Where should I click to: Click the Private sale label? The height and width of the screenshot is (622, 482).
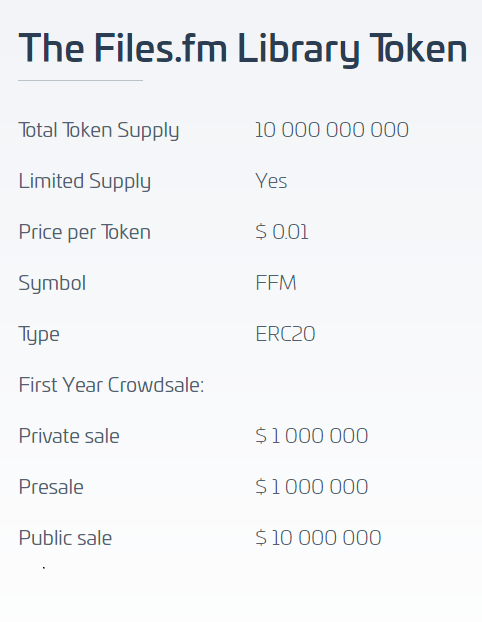click(69, 436)
